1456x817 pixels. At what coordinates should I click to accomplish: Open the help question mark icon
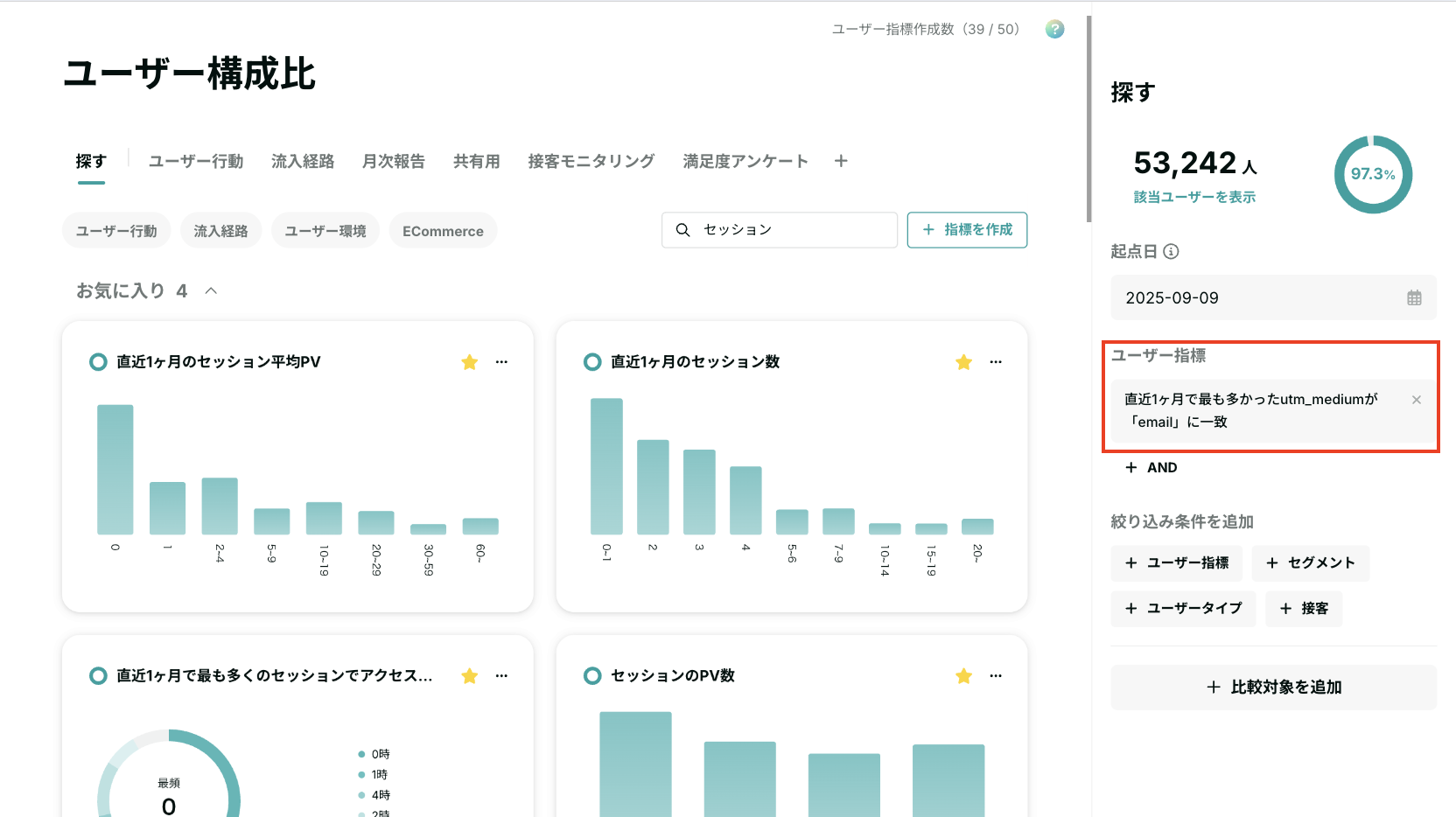point(1055,29)
